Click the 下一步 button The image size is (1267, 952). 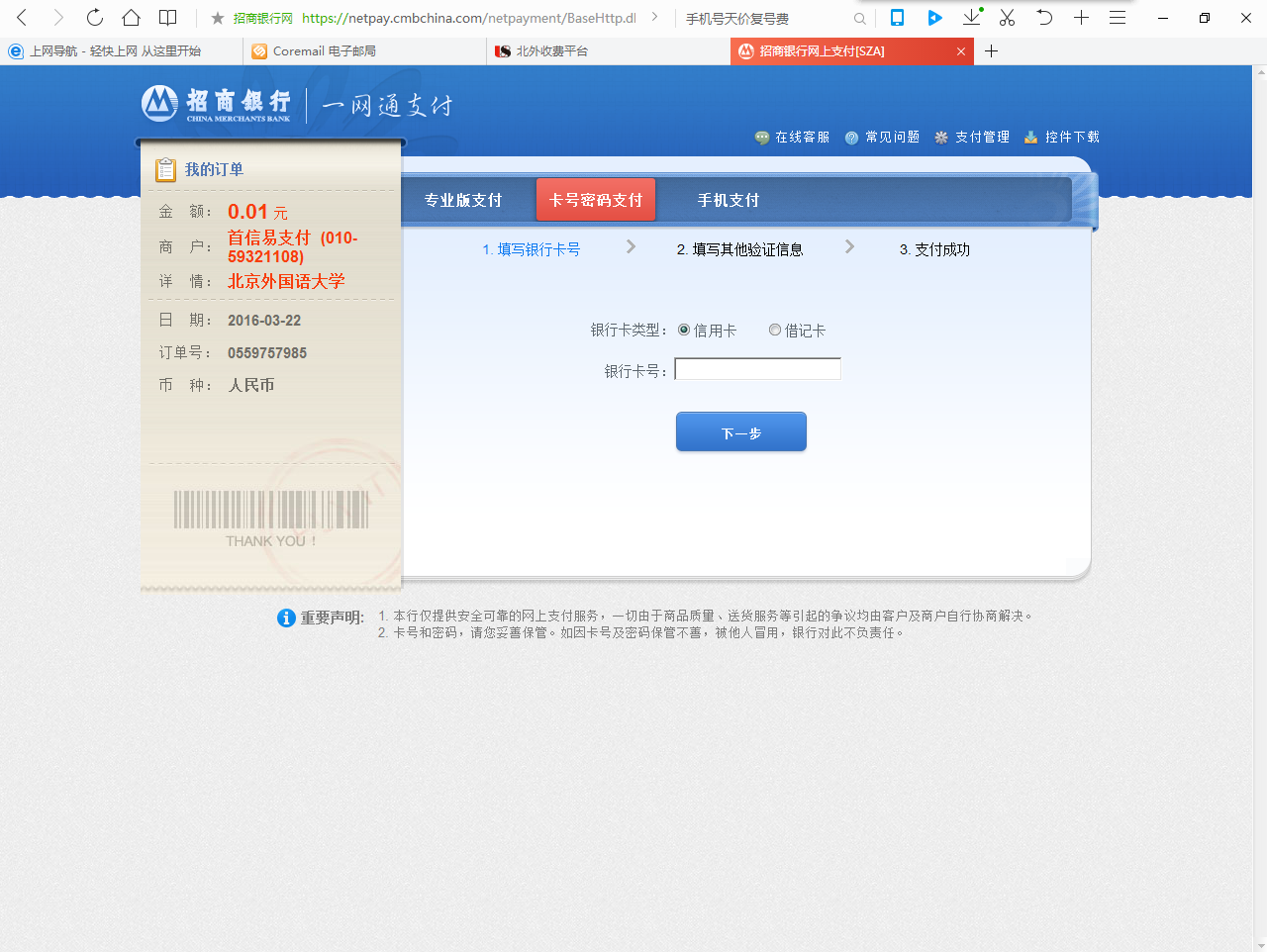[x=740, y=432]
